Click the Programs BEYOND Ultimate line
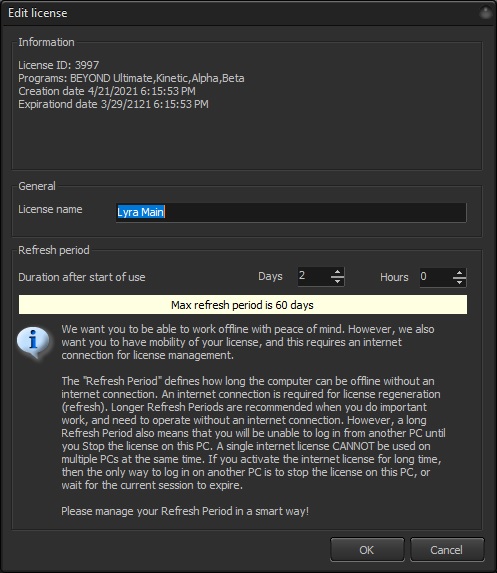Screen dimensions: 497x573 pos(131,78)
